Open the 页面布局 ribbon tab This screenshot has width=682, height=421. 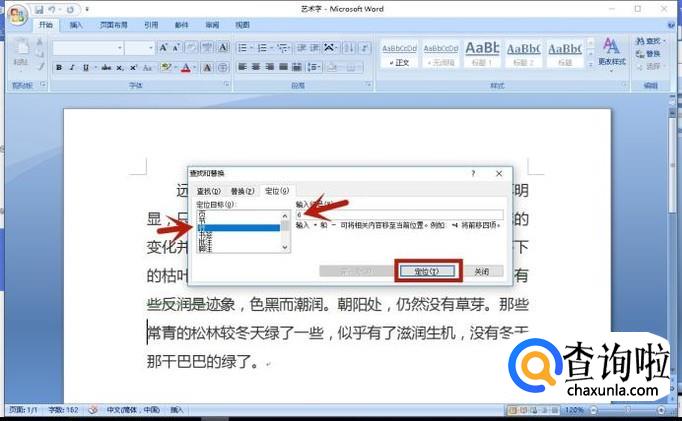coord(114,25)
